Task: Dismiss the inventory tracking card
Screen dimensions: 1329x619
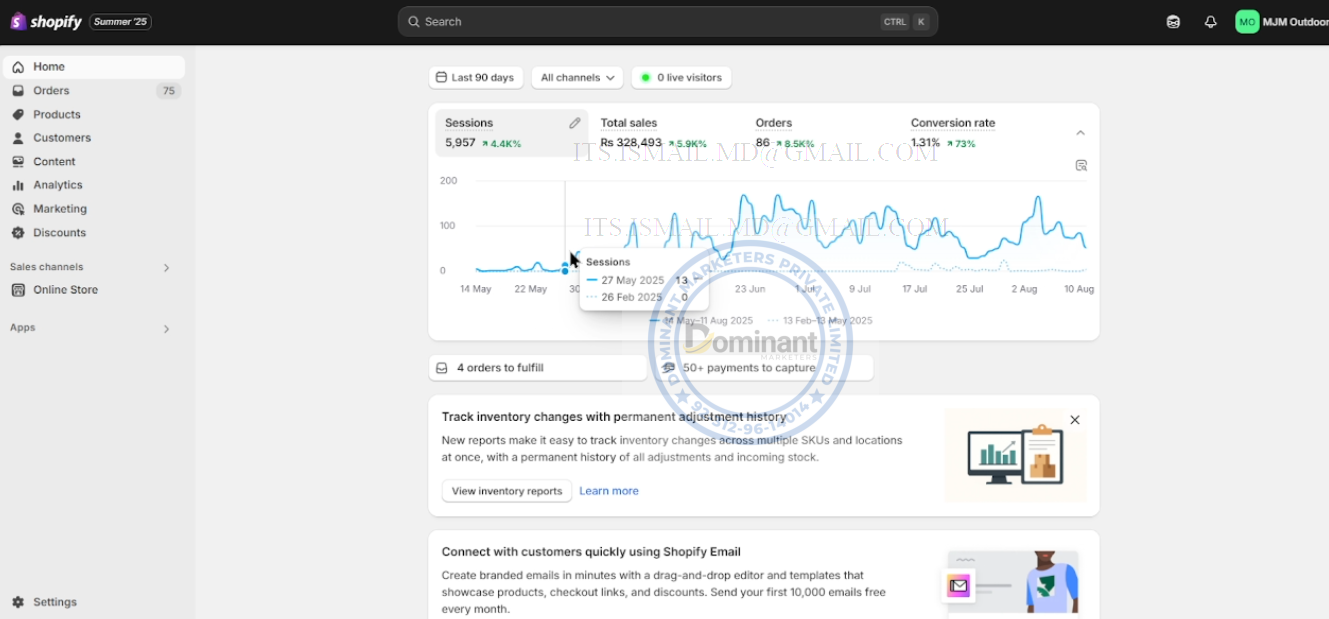Action: pos(1075,420)
